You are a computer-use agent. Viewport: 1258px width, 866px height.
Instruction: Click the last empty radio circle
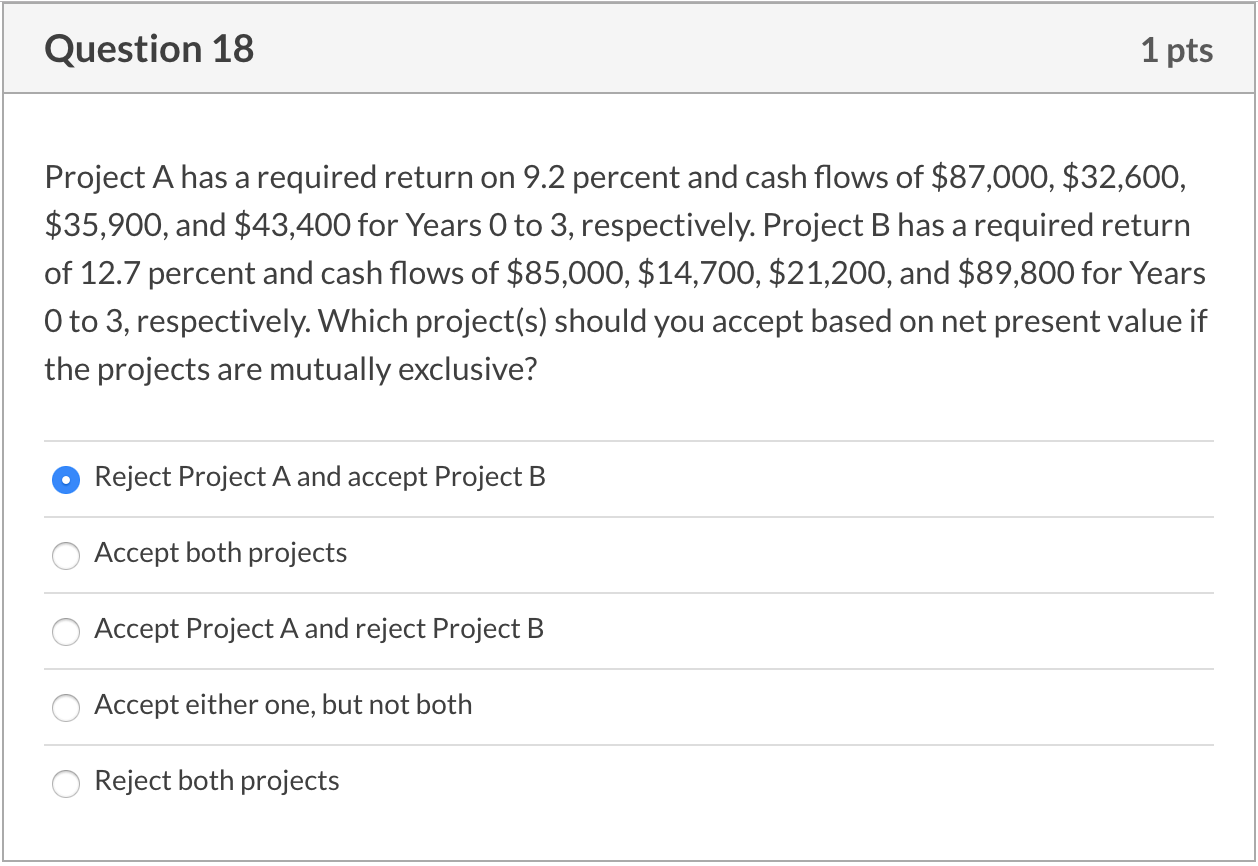[x=65, y=784]
